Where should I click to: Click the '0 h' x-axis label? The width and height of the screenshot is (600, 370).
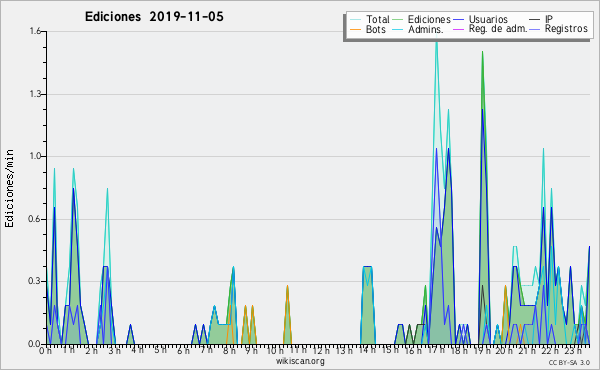tap(45, 350)
